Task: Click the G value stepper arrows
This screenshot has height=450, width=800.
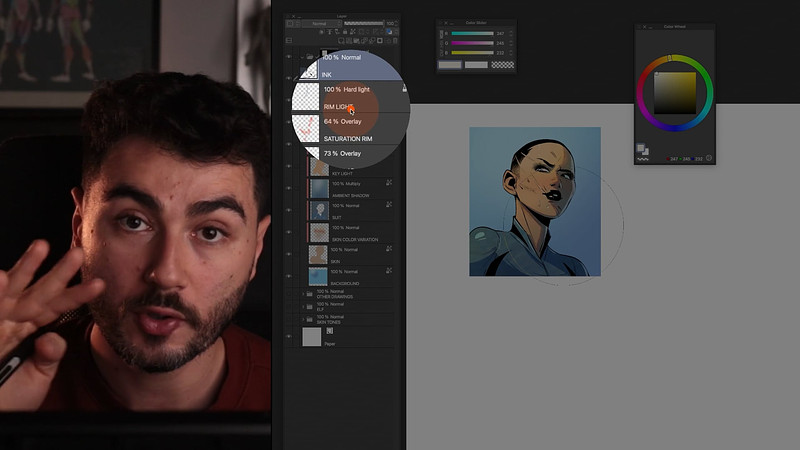Action: [x=511, y=43]
